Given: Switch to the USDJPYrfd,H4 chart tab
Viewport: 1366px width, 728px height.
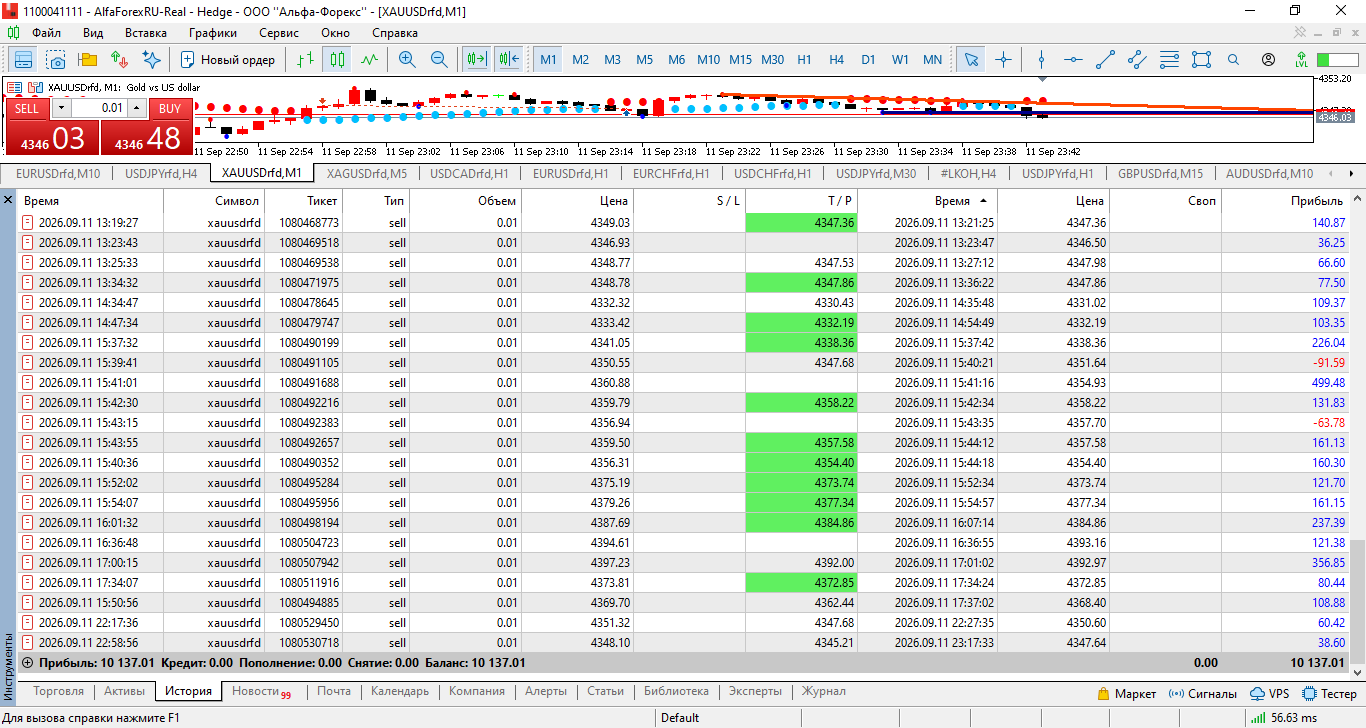Looking at the screenshot, I should click(x=161, y=173).
